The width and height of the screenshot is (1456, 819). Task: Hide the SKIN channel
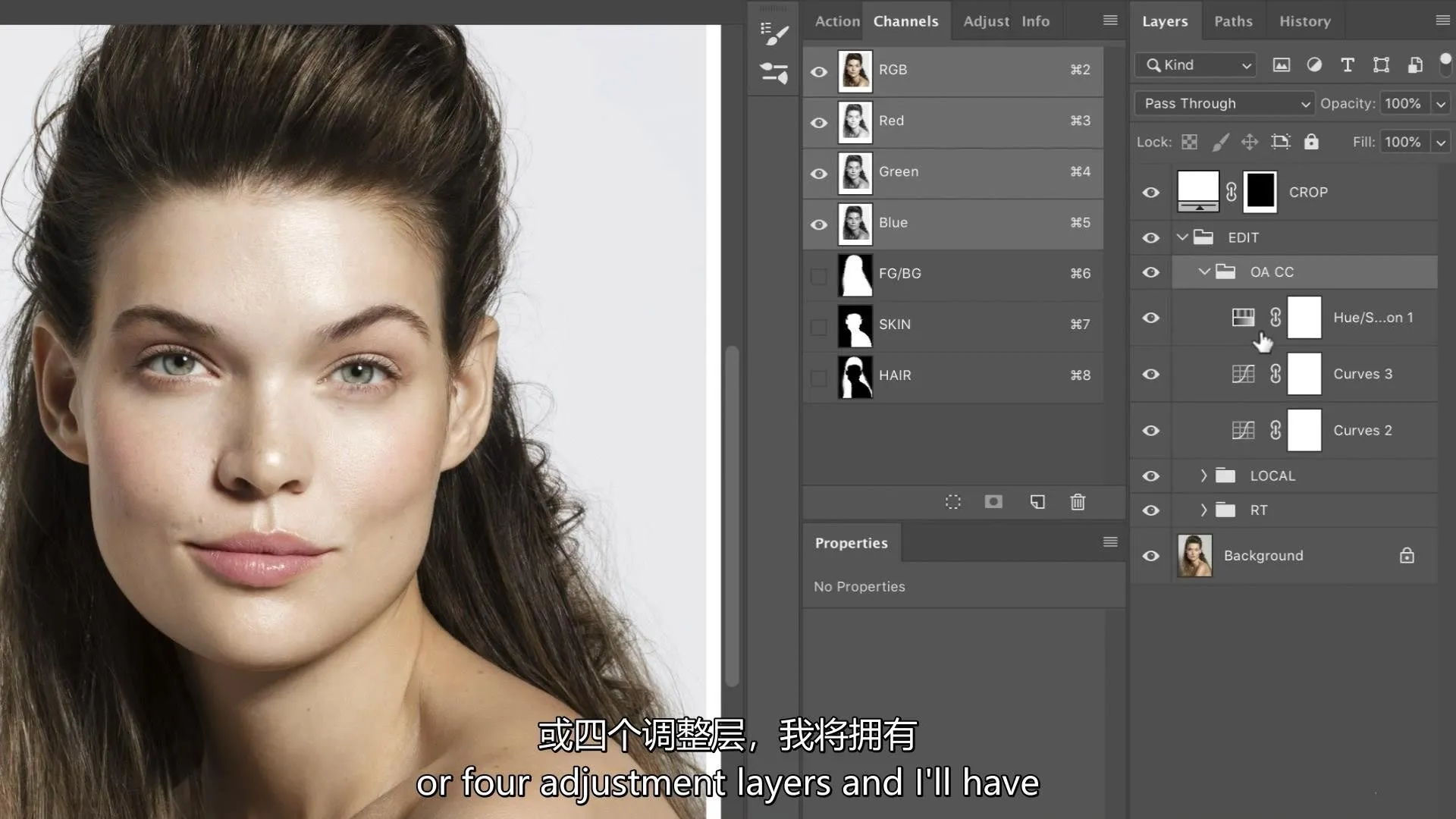coord(818,325)
